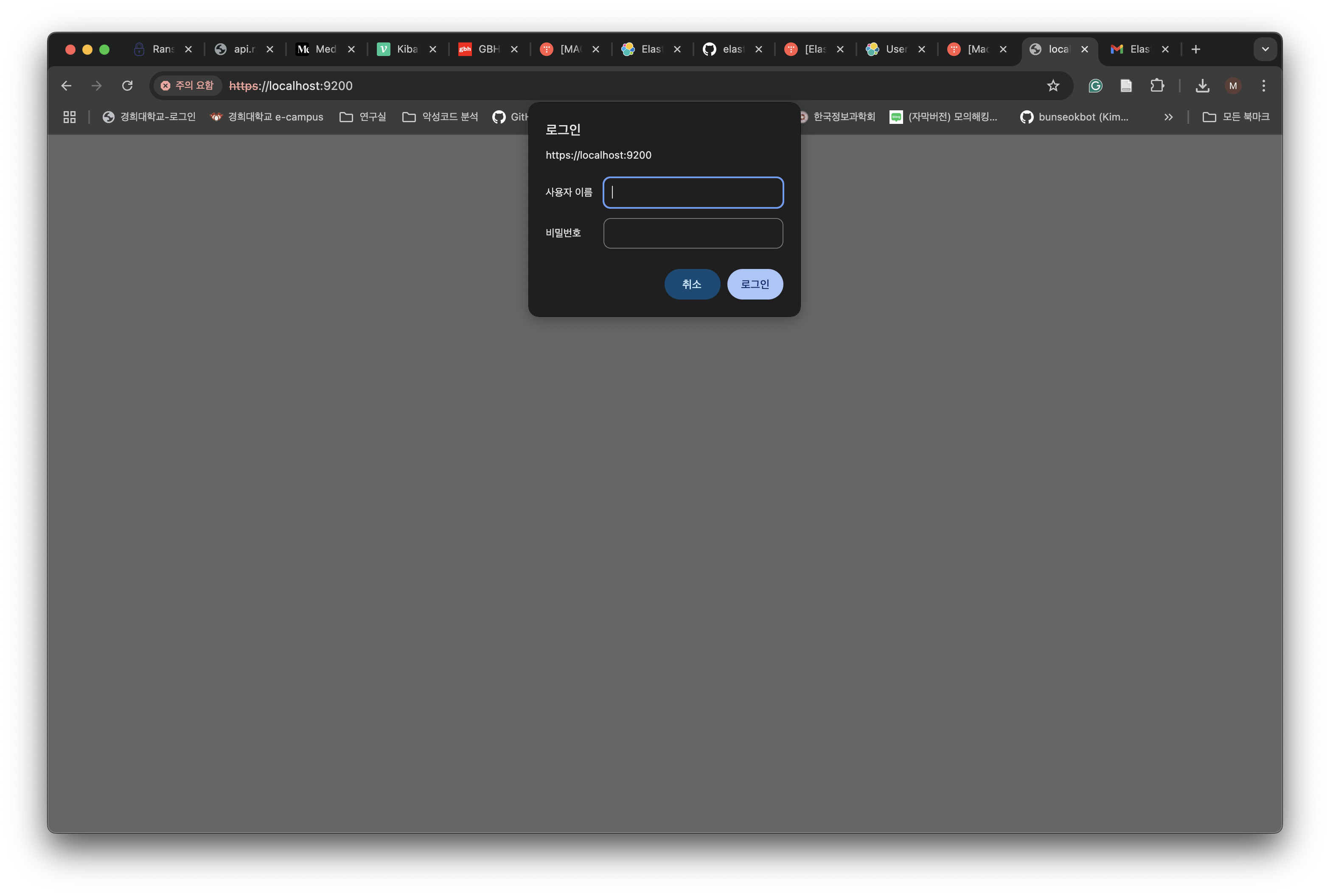Expand the tab search dropdown arrow
Image resolution: width=1330 pixels, height=896 pixels.
[x=1265, y=49]
